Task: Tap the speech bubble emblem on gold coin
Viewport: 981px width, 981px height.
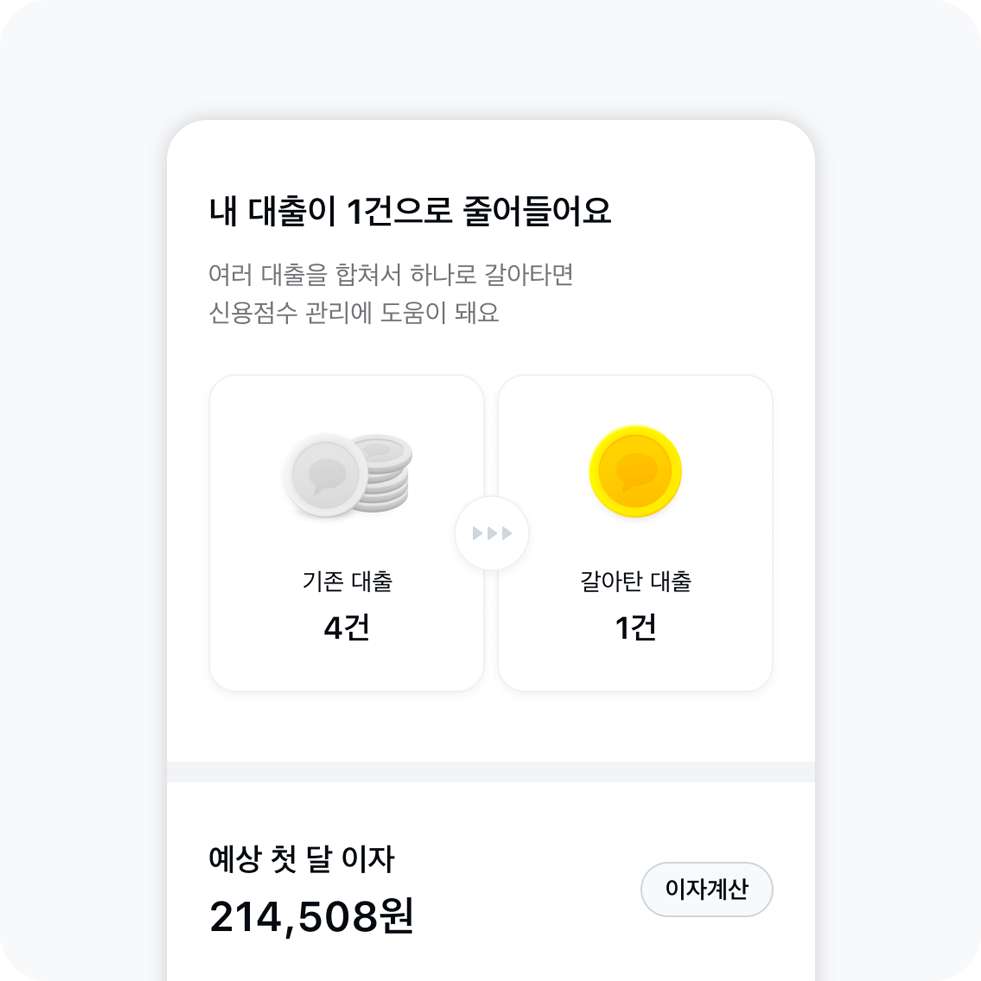Action: coord(636,471)
